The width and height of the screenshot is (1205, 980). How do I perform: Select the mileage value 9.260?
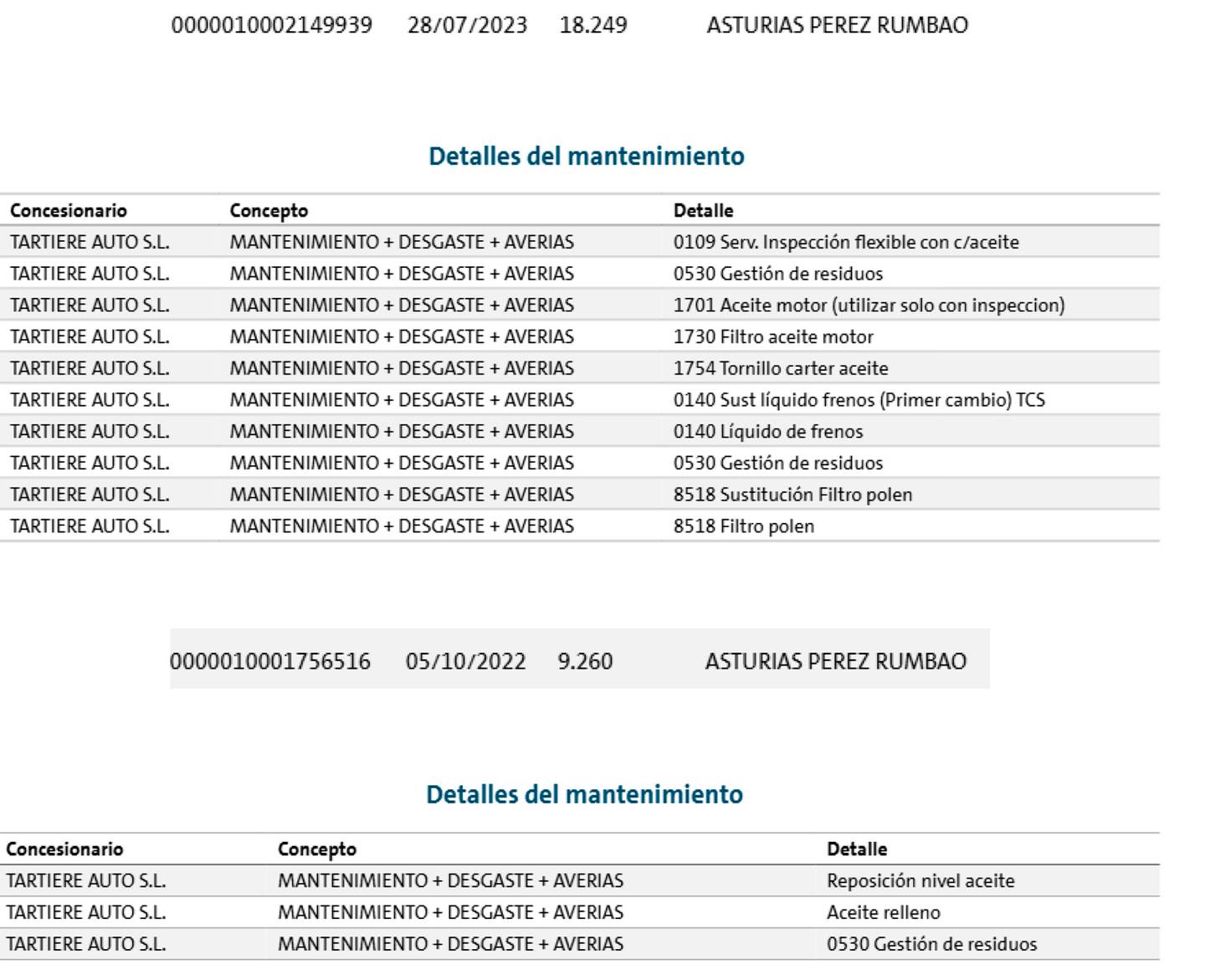pos(585,661)
